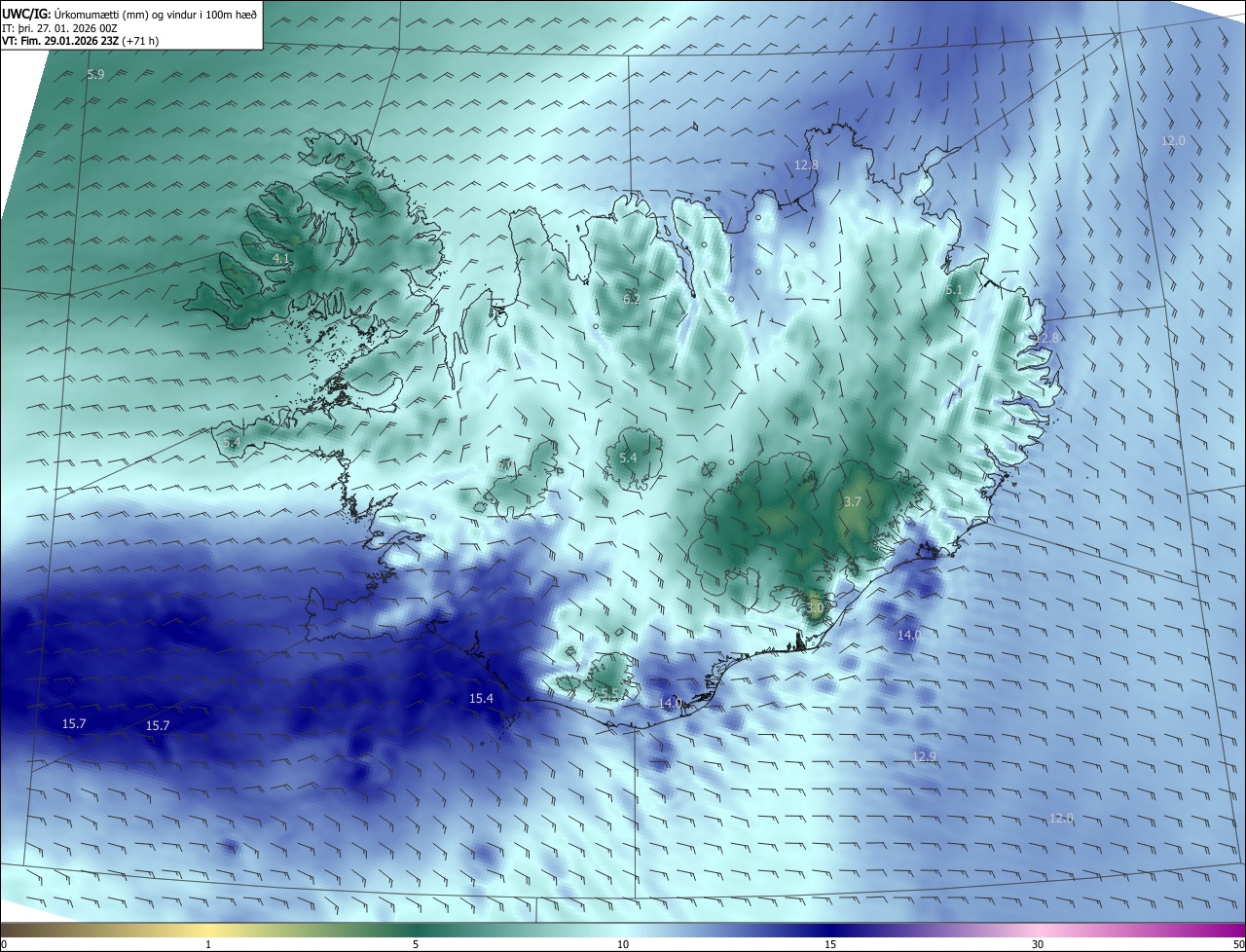Click the 3.0 value label on the map
Image resolution: width=1246 pixels, height=952 pixels.
[x=816, y=606]
